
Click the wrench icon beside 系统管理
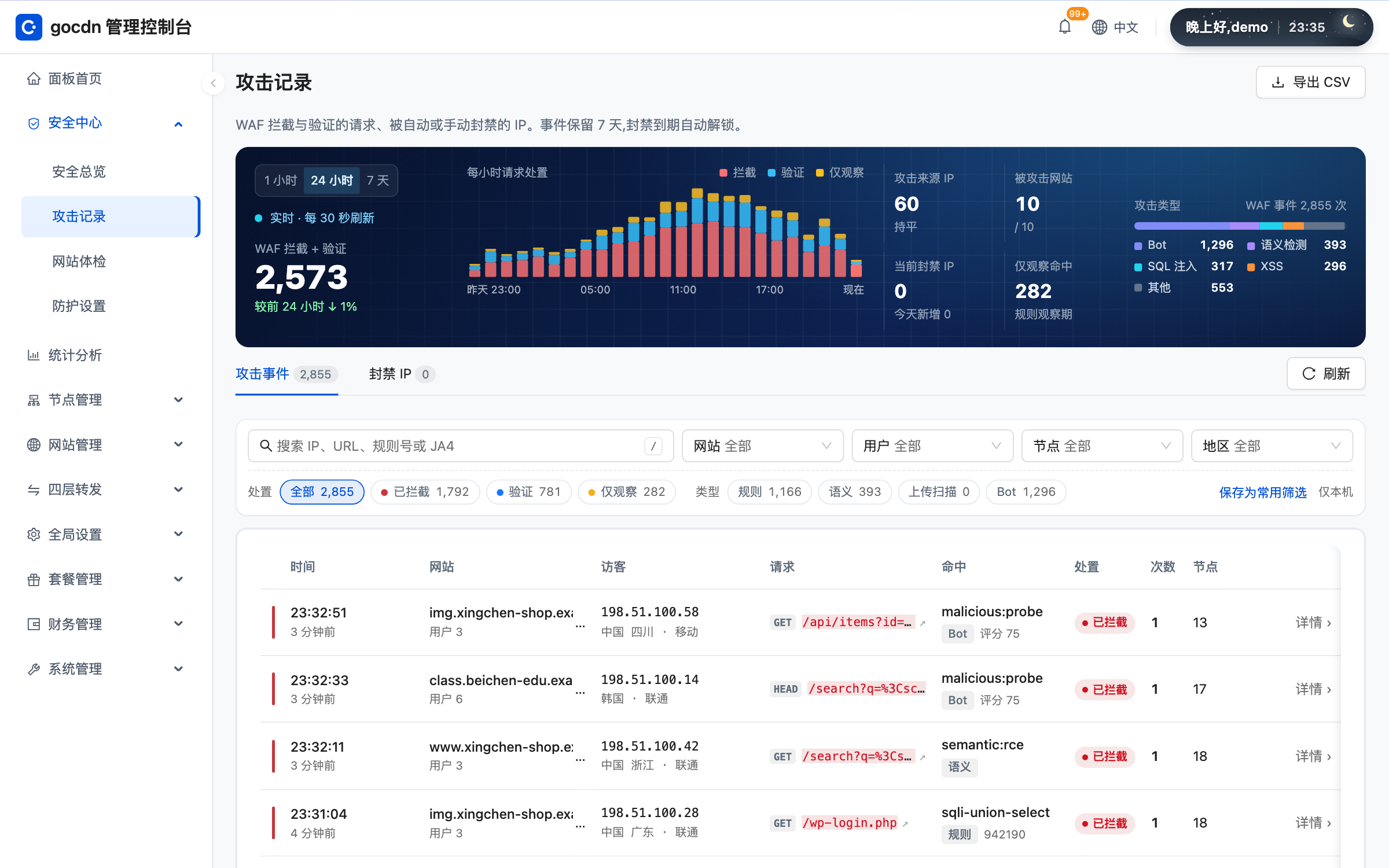coord(34,669)
